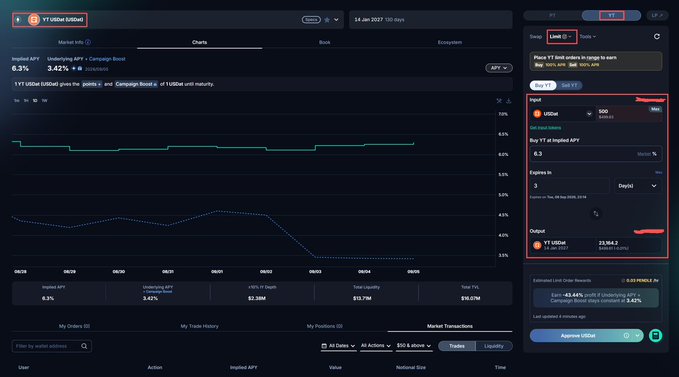The height and width of the screenshot is (377, 679).
Task: Open the Market Transactions tab
Action: tap(449, 326)
